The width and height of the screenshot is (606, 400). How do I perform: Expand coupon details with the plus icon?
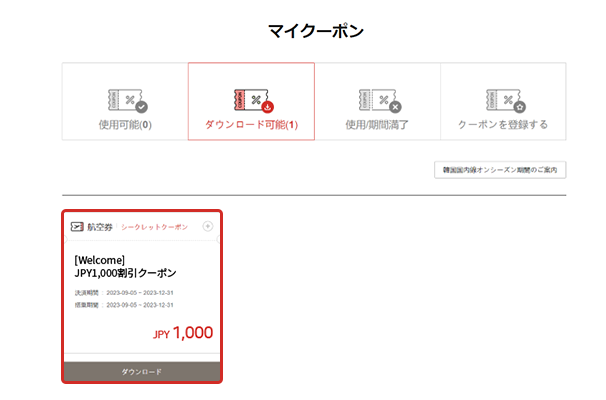(207, 227)
